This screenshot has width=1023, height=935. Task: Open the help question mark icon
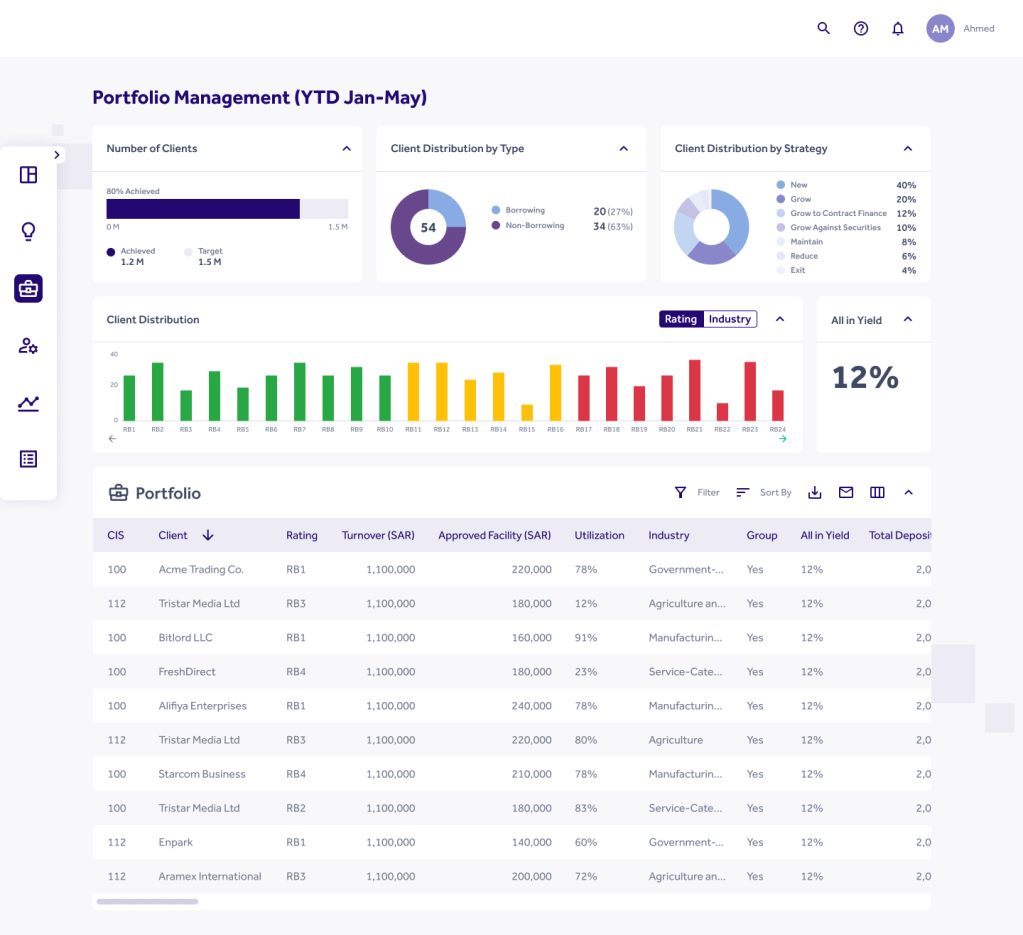861,28
